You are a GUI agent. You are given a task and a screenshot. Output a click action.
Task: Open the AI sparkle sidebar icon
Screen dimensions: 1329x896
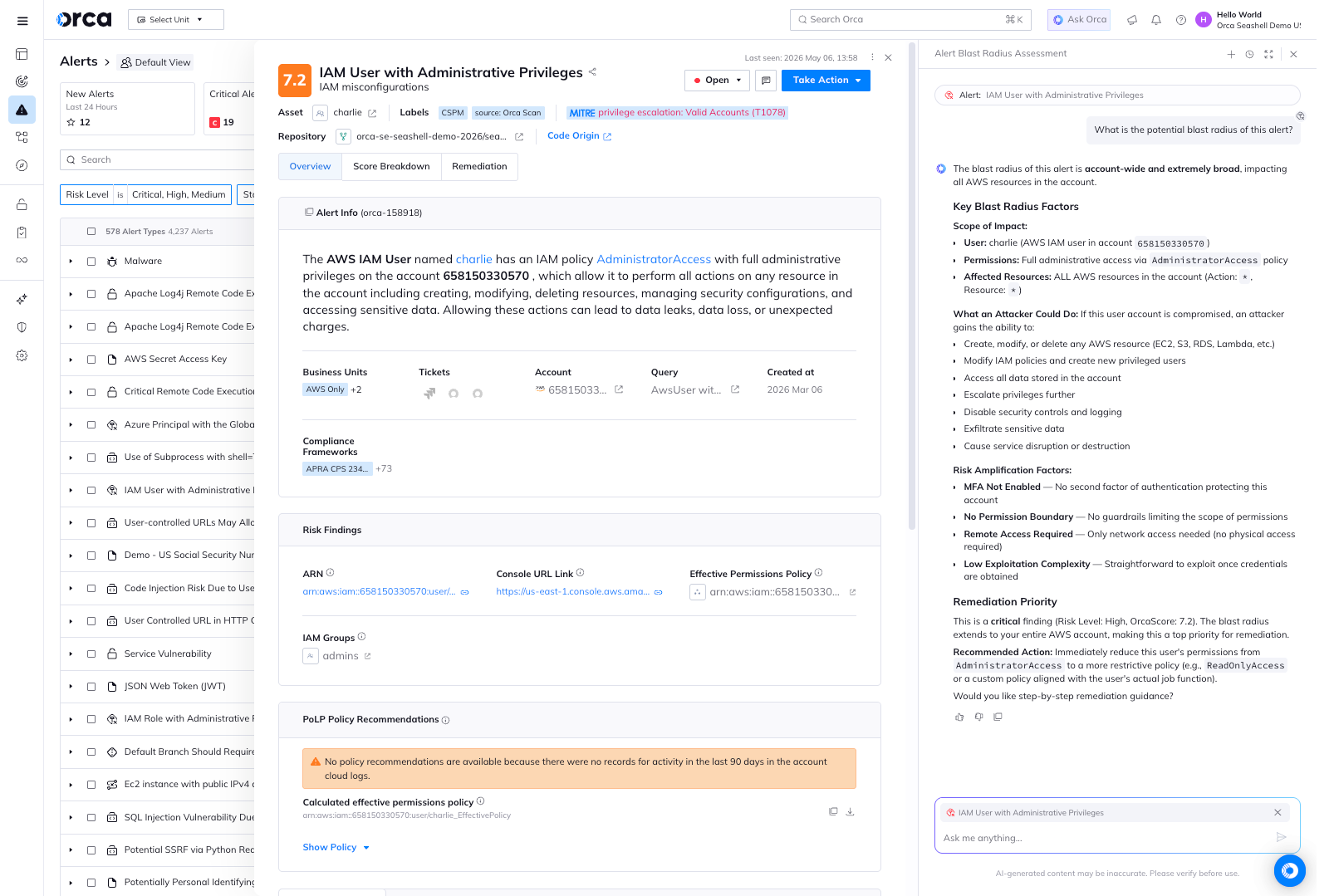(22, 299)
